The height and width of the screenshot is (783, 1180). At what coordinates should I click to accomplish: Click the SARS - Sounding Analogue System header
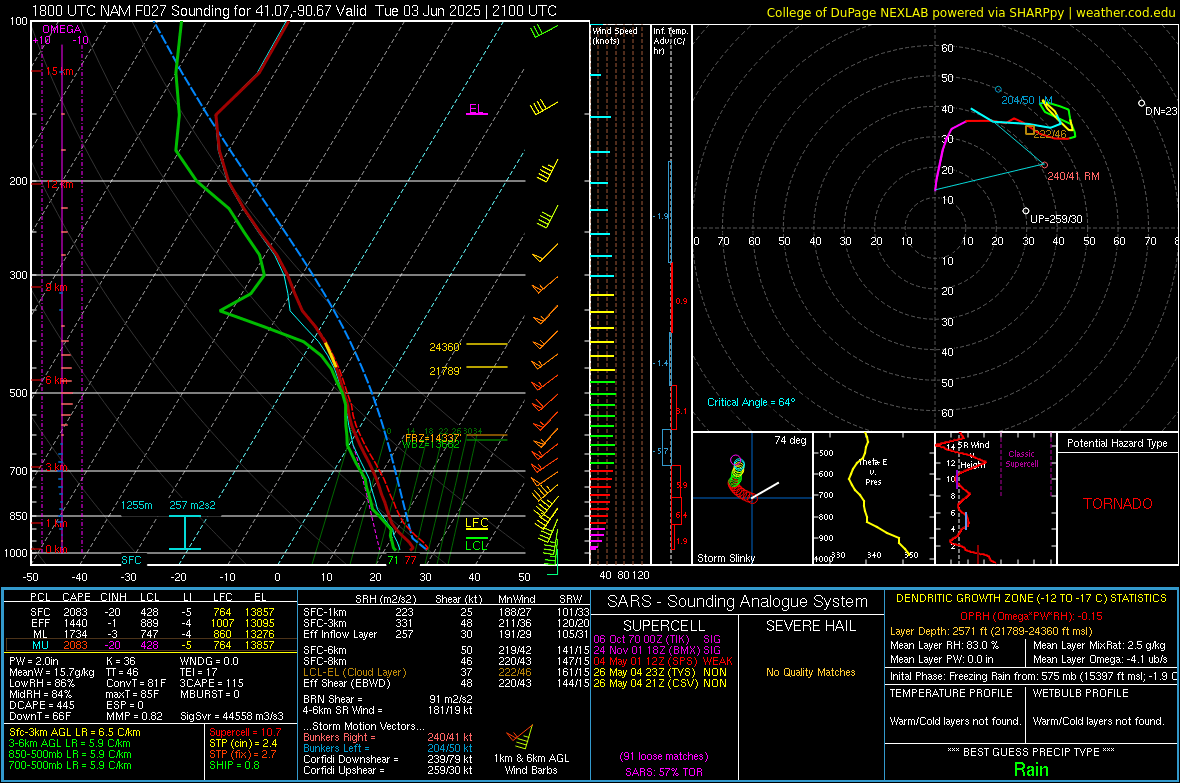coord(738,602)
